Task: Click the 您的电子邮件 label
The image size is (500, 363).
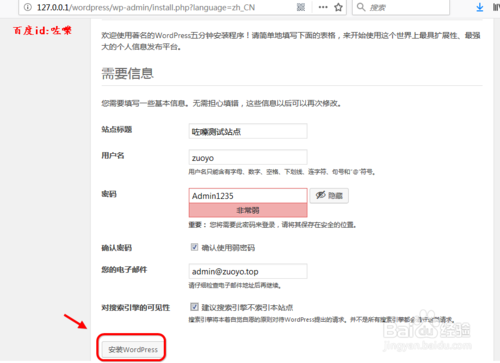Action: pyautogui.click(x=124, y=270)
